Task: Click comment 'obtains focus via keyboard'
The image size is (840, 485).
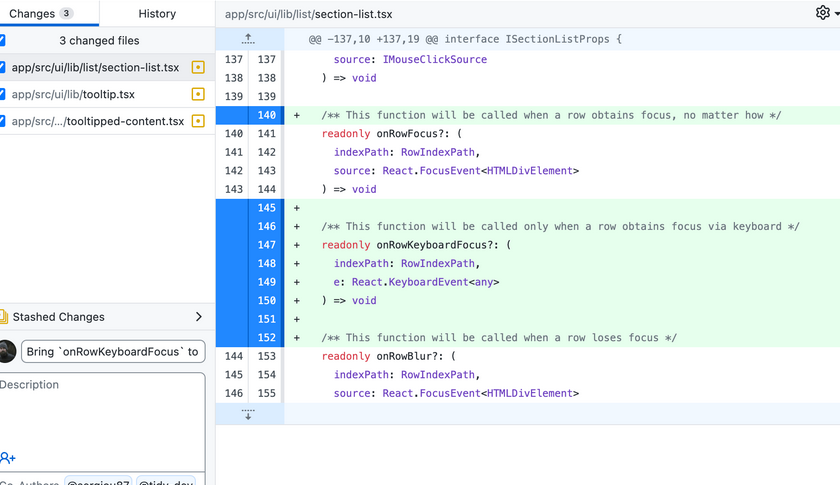Action: (x=560, y=226)
